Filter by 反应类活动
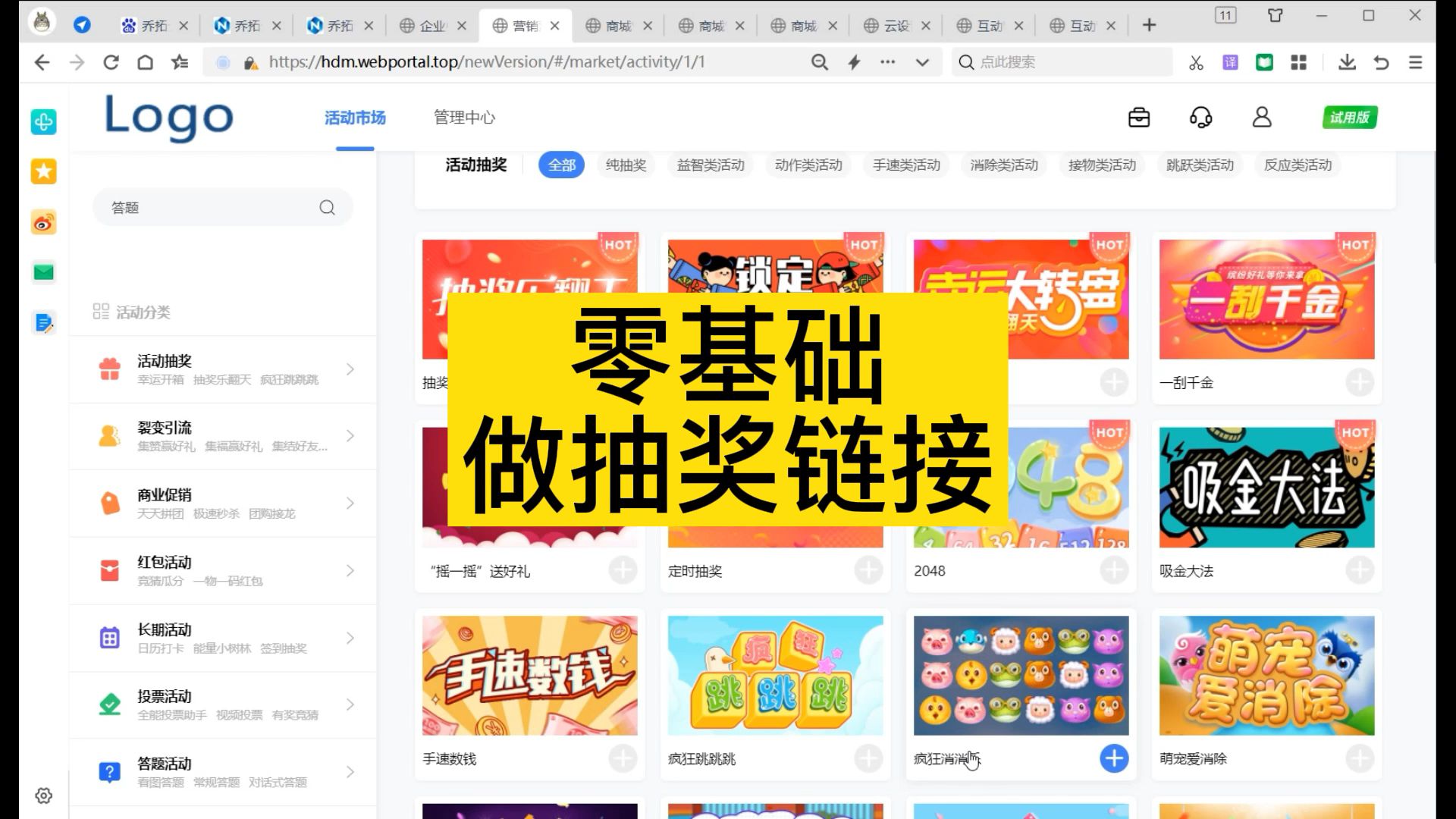Viewport: 1456px width, 819px height. pos(1298,165)
